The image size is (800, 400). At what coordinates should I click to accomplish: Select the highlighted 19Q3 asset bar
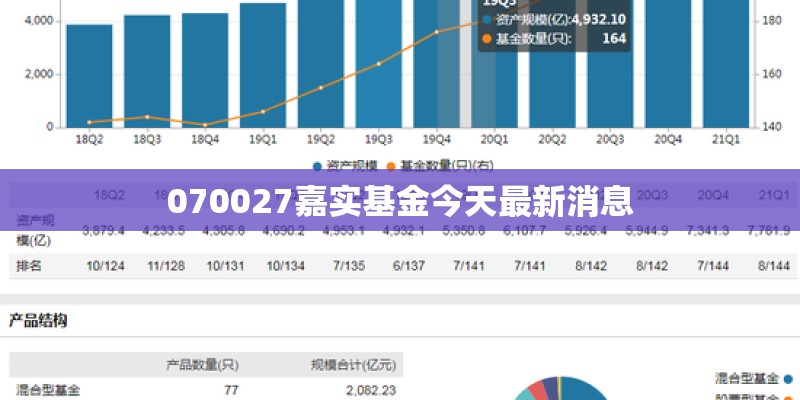tap(379, 64)
